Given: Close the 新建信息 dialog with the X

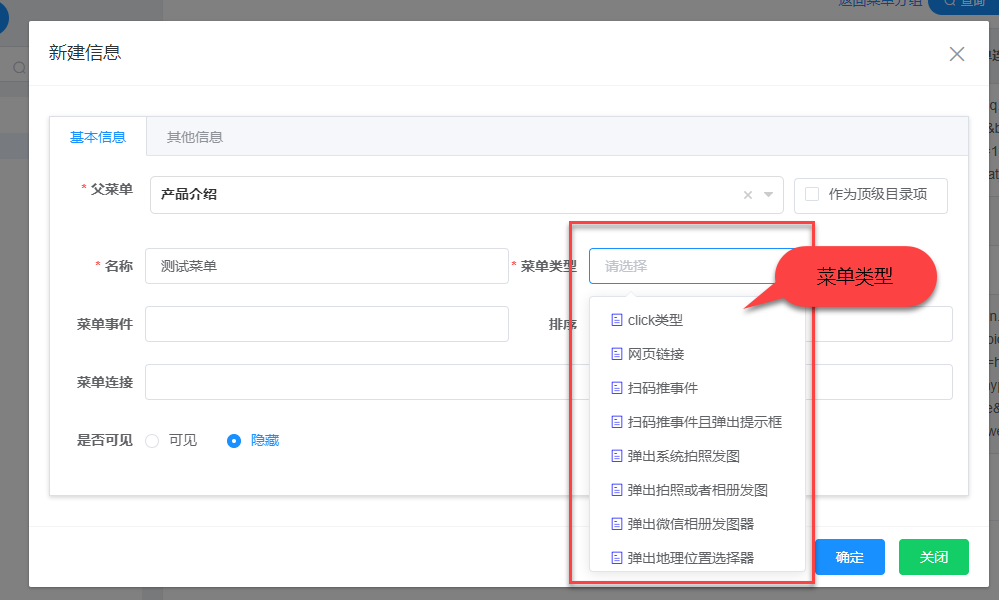Looking at the screenshot, I should [956, 54].
